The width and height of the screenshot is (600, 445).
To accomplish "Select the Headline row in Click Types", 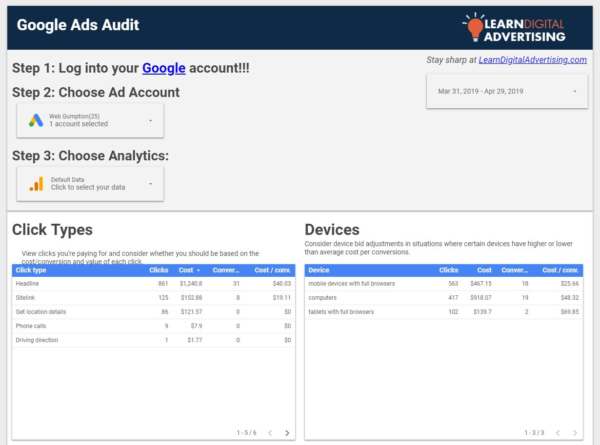I will pos(153,284).
